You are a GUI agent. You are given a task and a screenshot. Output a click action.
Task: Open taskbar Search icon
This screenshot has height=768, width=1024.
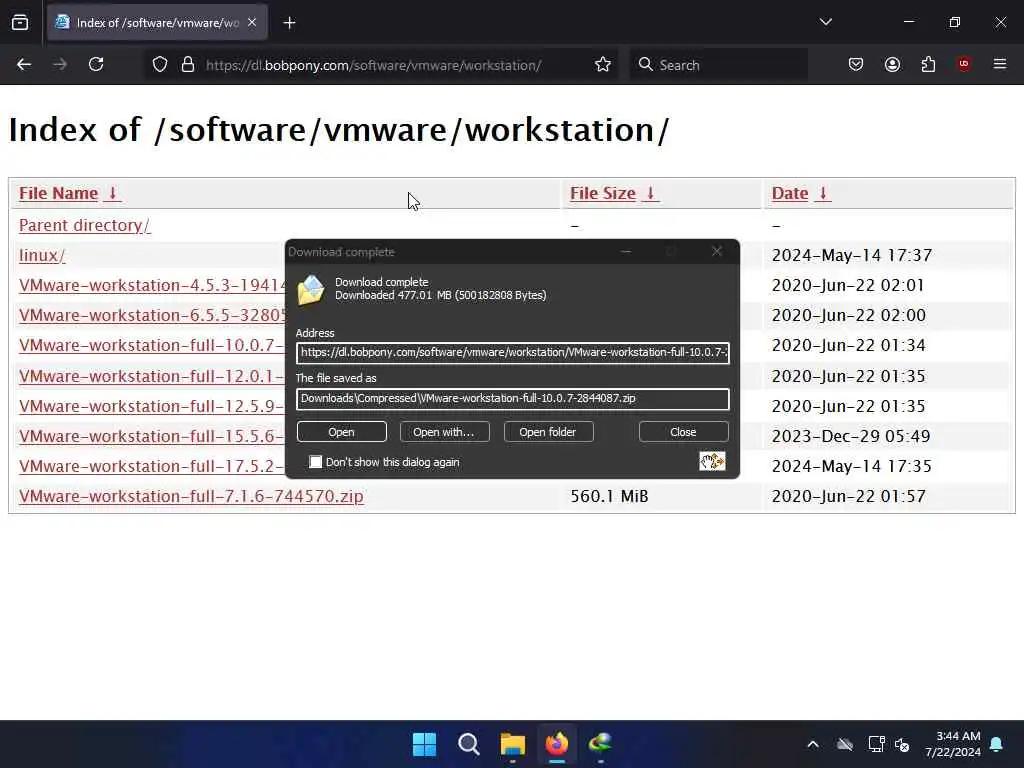click(x=468, y=744)
